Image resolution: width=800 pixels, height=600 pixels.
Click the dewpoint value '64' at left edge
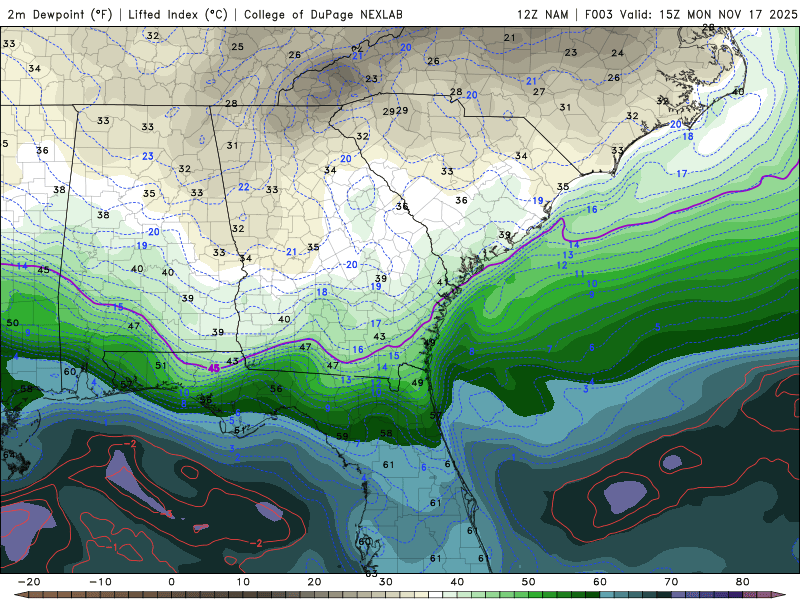(9, 455)
